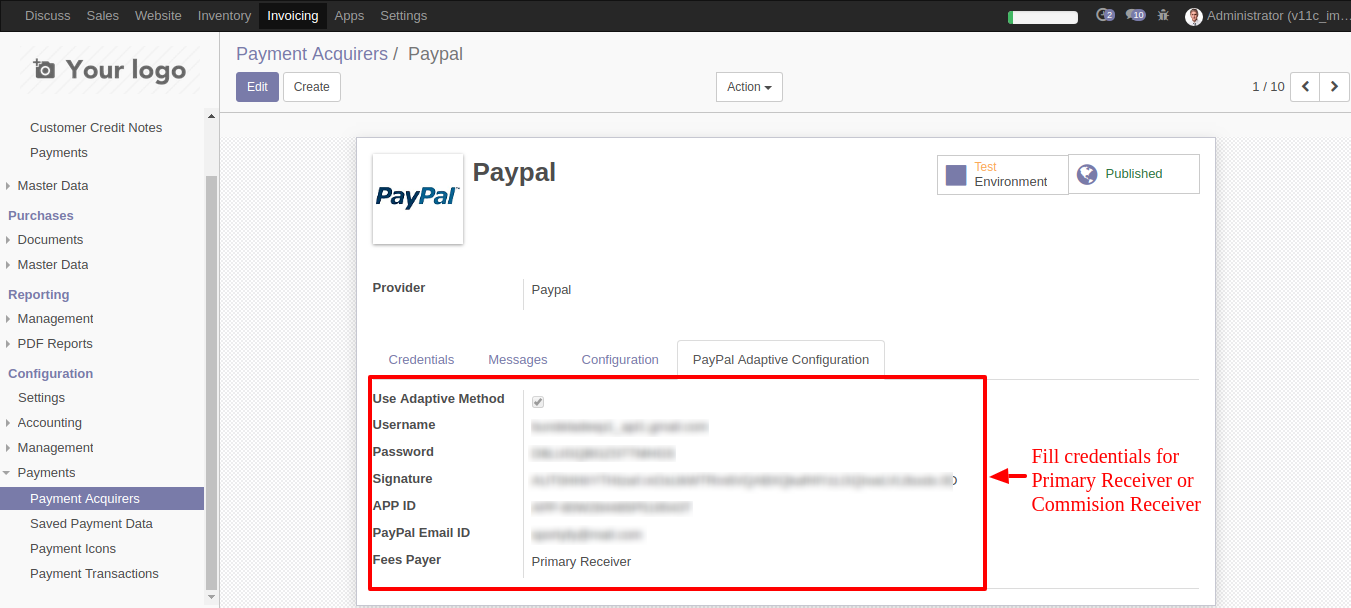1351x608 pixels.
Task: Switch to the Credentials tab
Action: 421,360
